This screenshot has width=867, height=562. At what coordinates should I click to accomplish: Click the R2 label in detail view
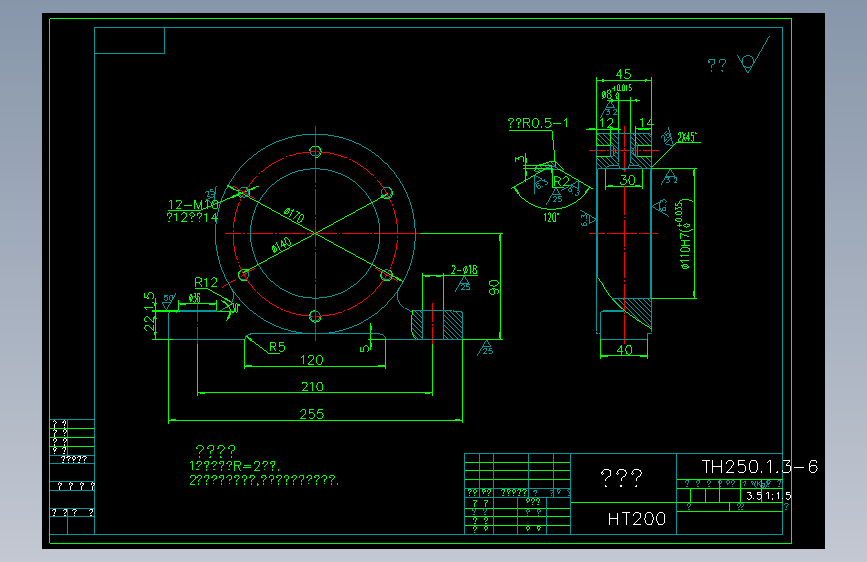[561, 181]
